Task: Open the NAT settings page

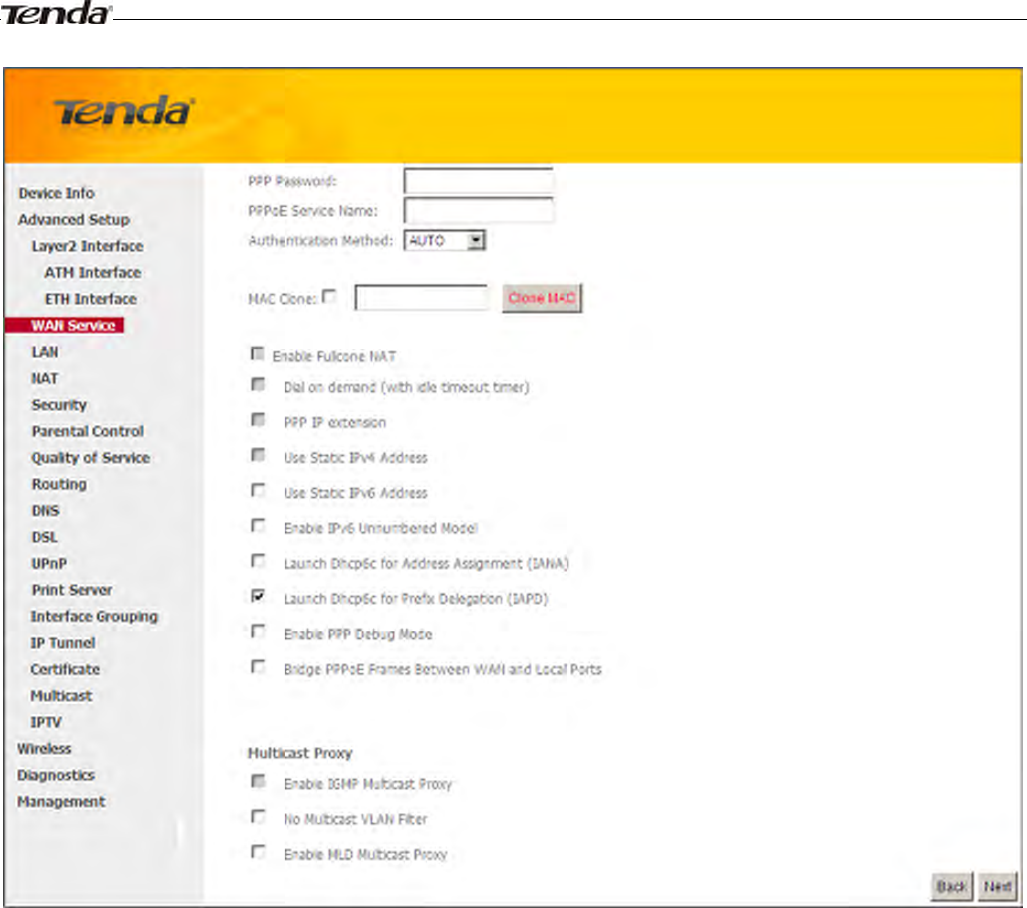Action: (45, 378)
